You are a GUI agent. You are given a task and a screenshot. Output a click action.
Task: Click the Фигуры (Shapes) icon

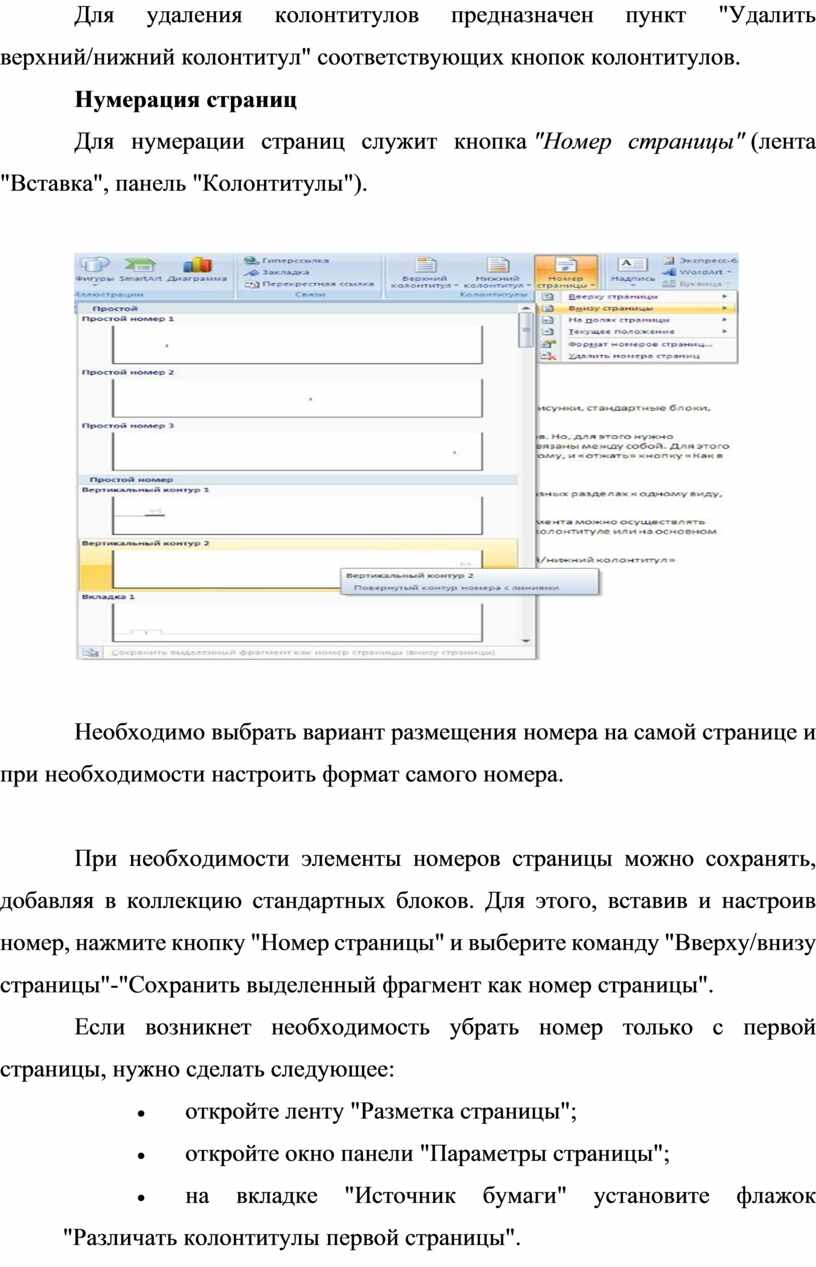pos(94,264)
